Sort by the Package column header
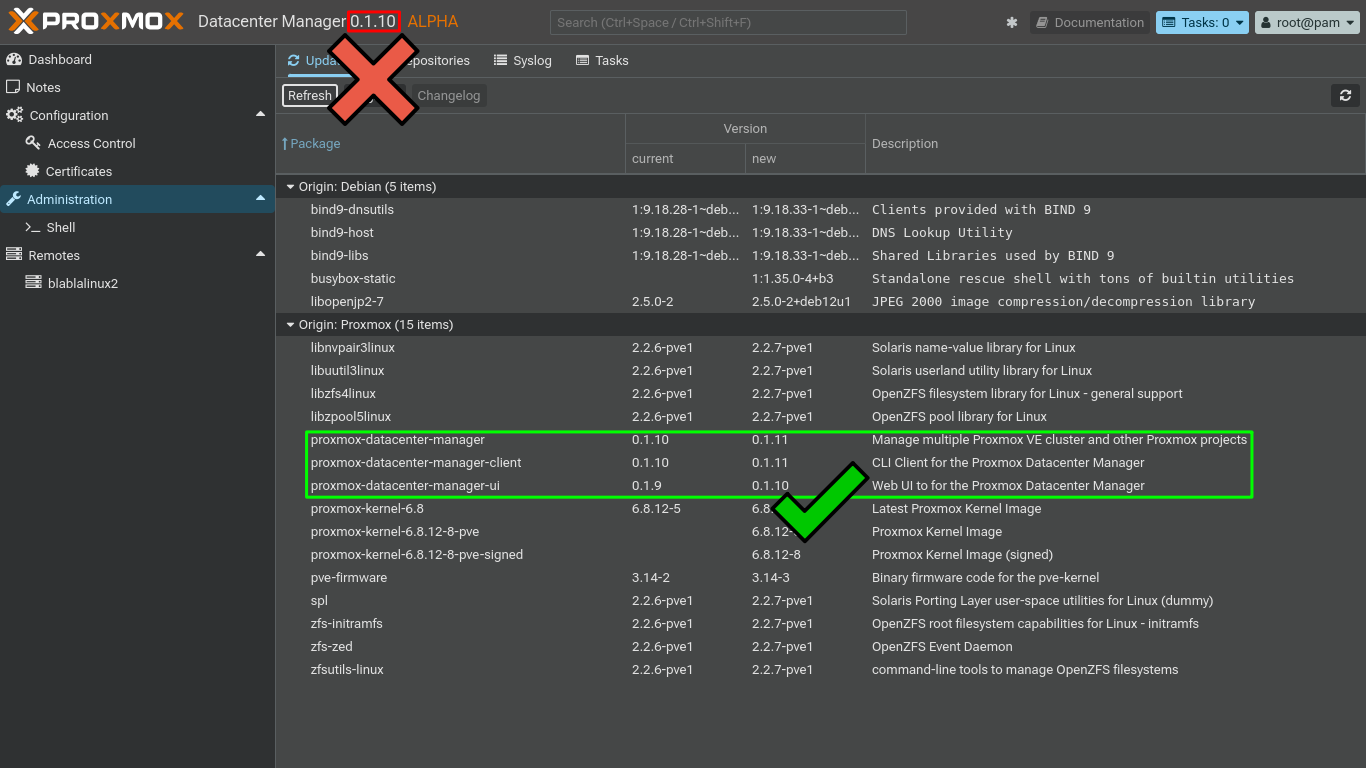 (x=451, y=144)
